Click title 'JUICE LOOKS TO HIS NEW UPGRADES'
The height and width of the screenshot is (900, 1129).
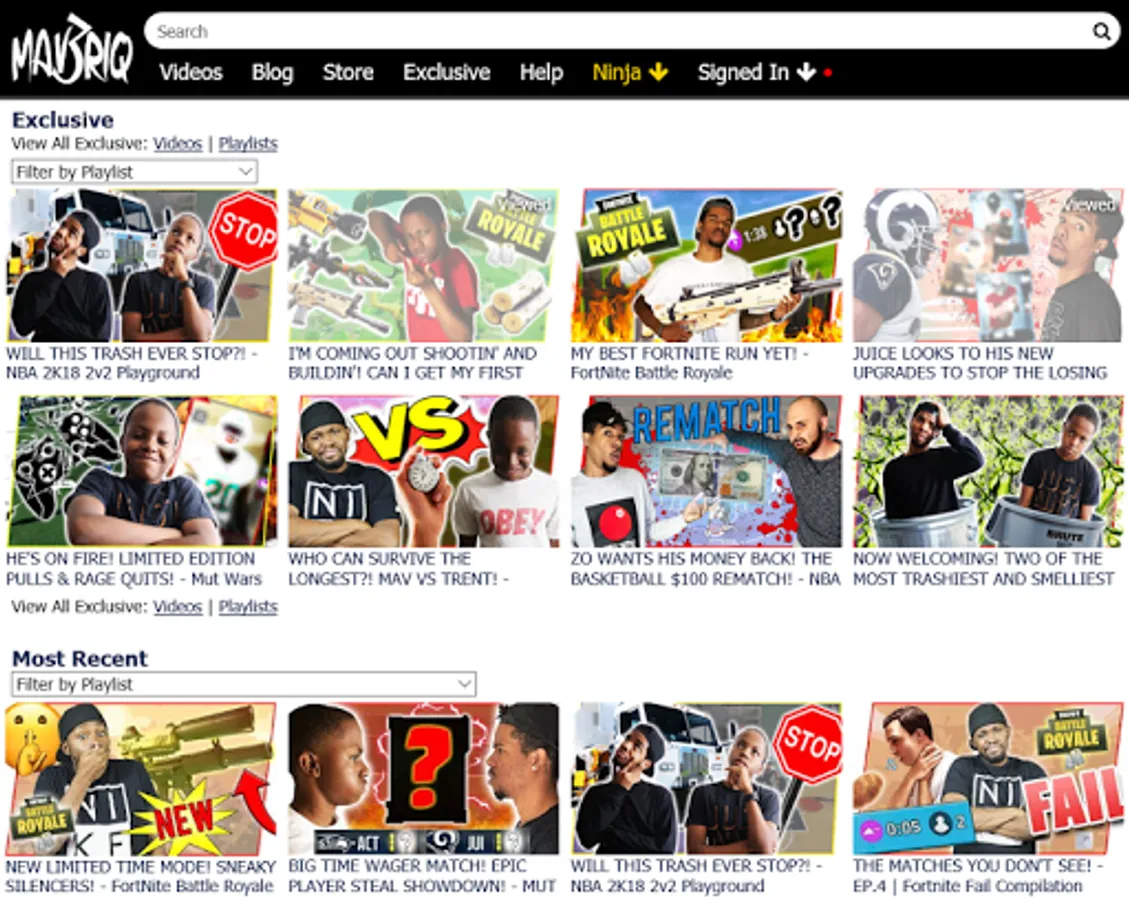[980, 363]
